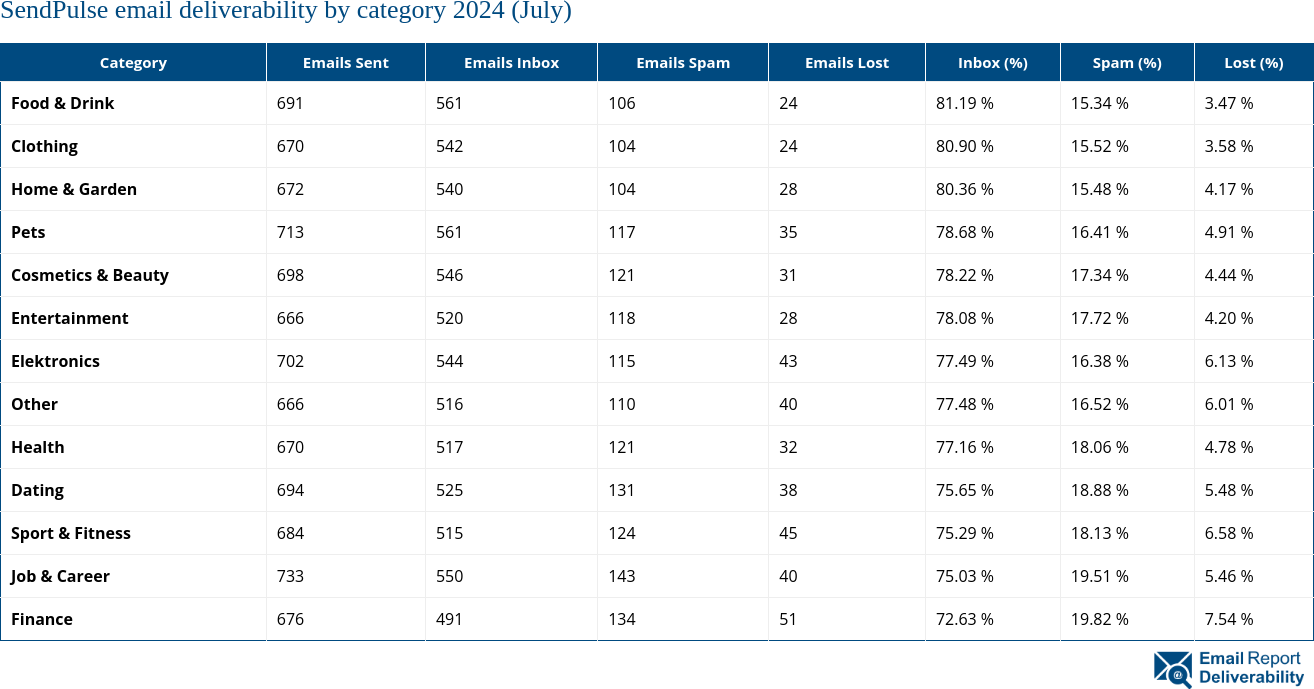
Task: Sort by the Emails Spam column header
Action: tap(683, 62)
